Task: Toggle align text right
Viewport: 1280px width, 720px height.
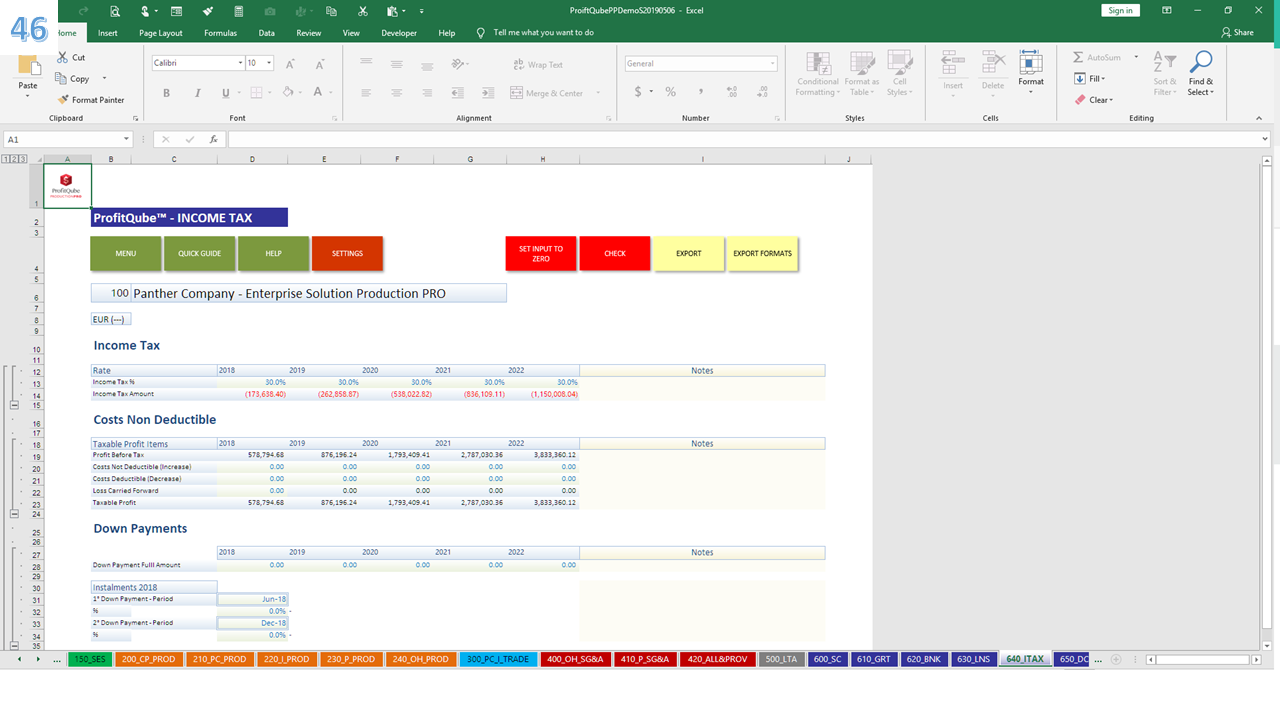Action: (427, 93)
